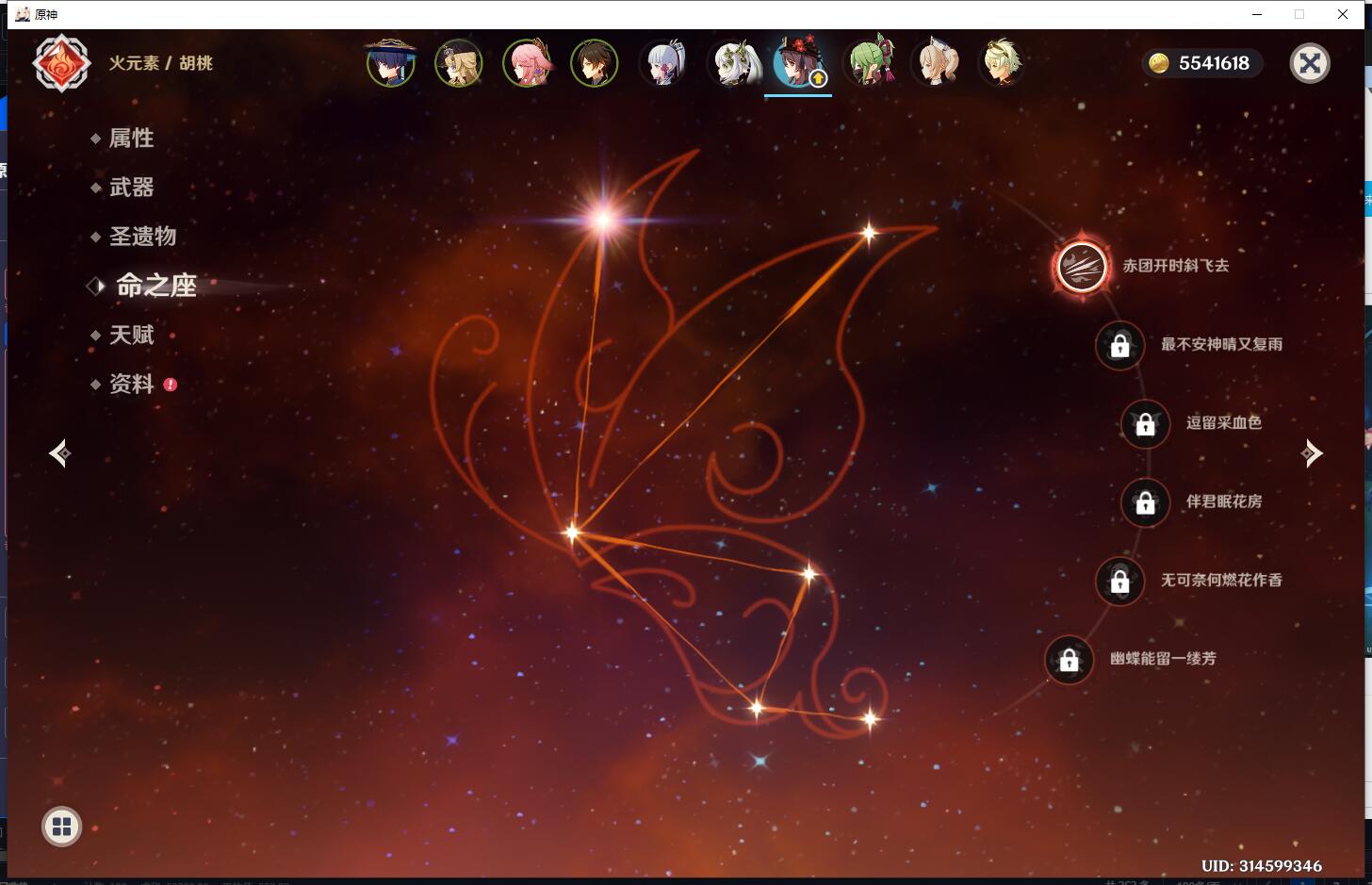
Task: Select the Hu Tao avatar with upgrade arrow
Action: click(798, 63)
